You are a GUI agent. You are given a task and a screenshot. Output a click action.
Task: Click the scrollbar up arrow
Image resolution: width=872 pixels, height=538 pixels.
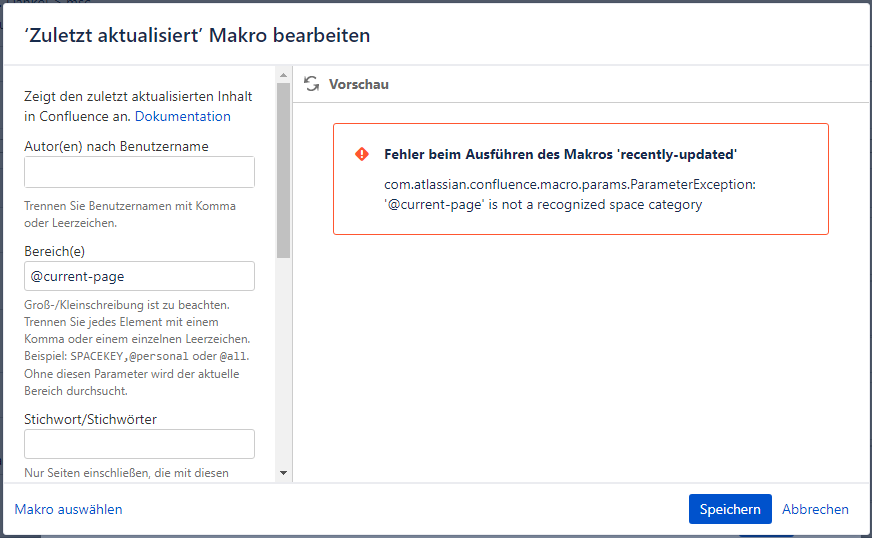click(x=284, y=75)
